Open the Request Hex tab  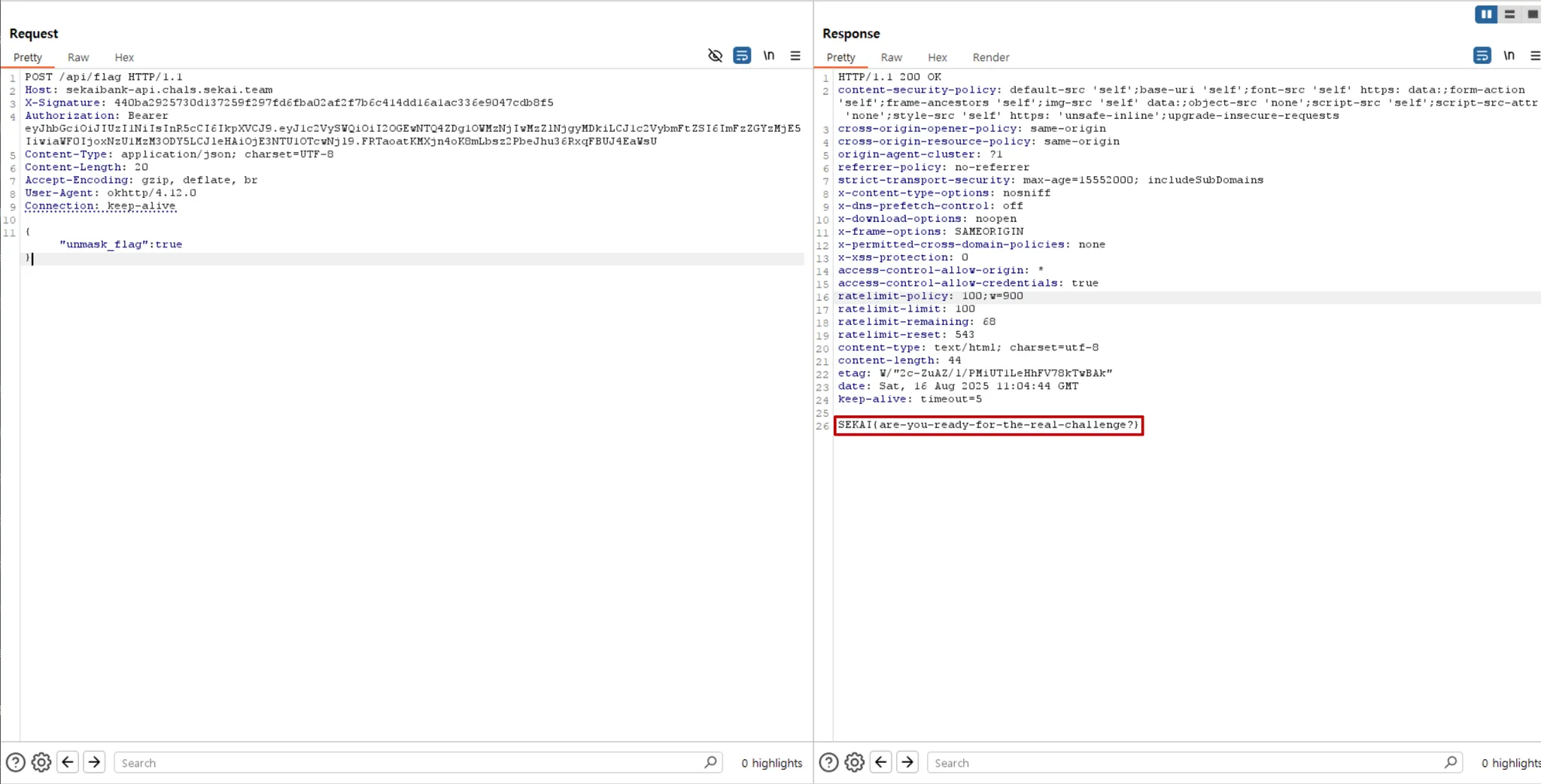click(x=124, y=57)
